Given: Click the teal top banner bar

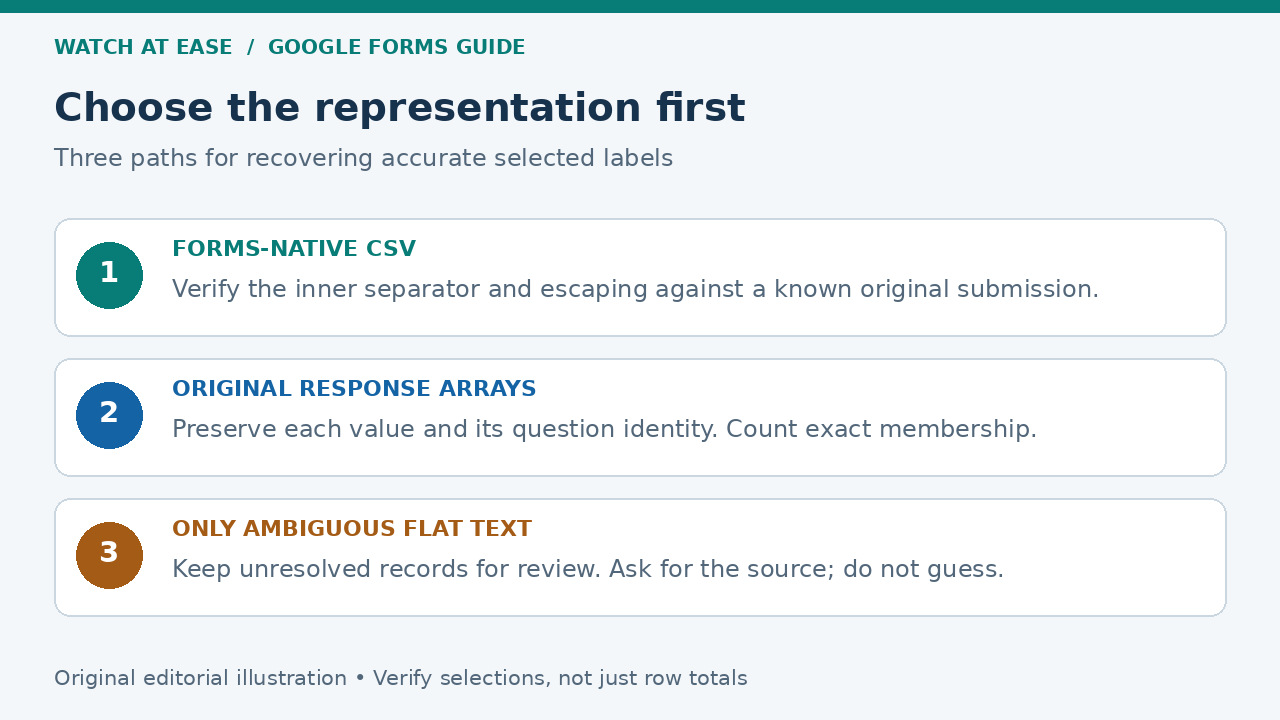Looking at the screenshot, I should 640,6.
